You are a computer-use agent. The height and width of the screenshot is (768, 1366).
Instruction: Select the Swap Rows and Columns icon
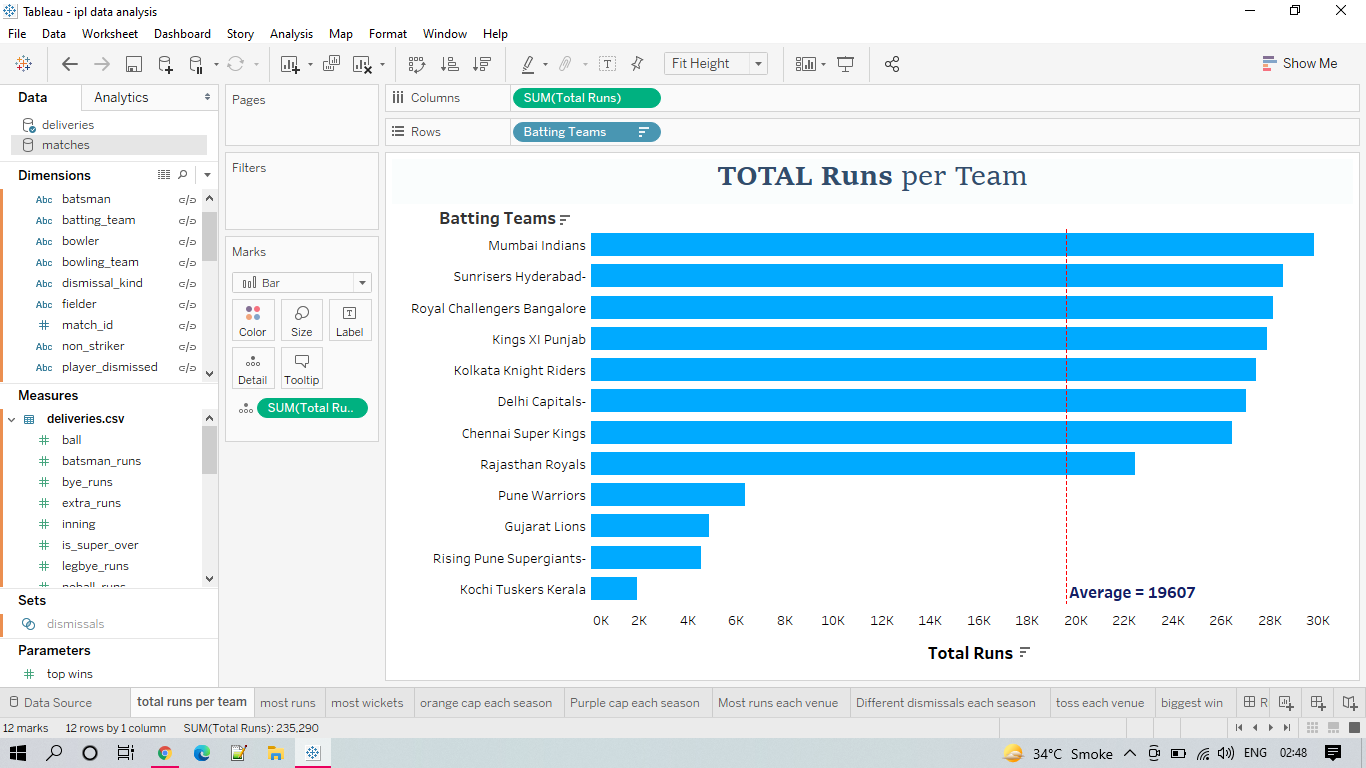click(x=416, y=63)
